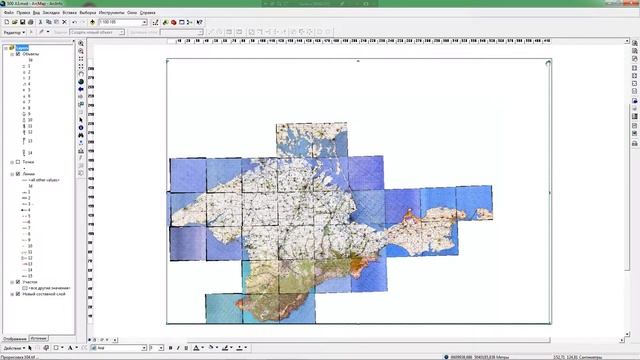Open the Файл menu
The height and width of the screenshot is (360, 640).
pos(9,13)
